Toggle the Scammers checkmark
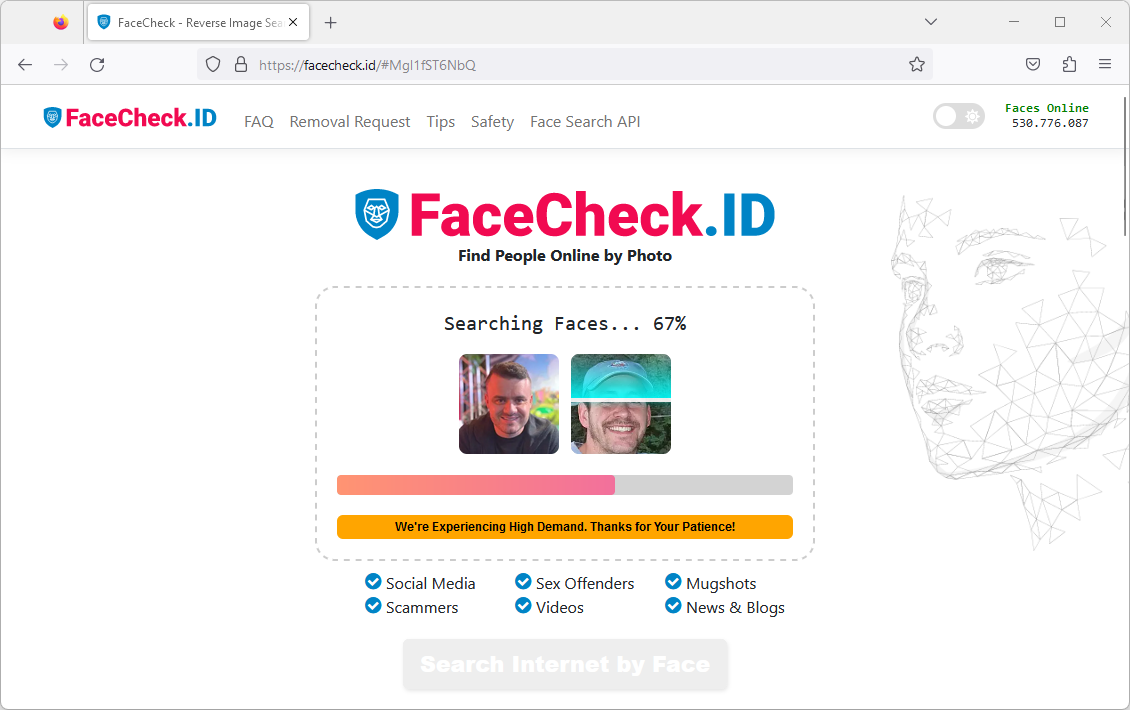Viewport: 1130px width, 710px height. pos(373,605)
